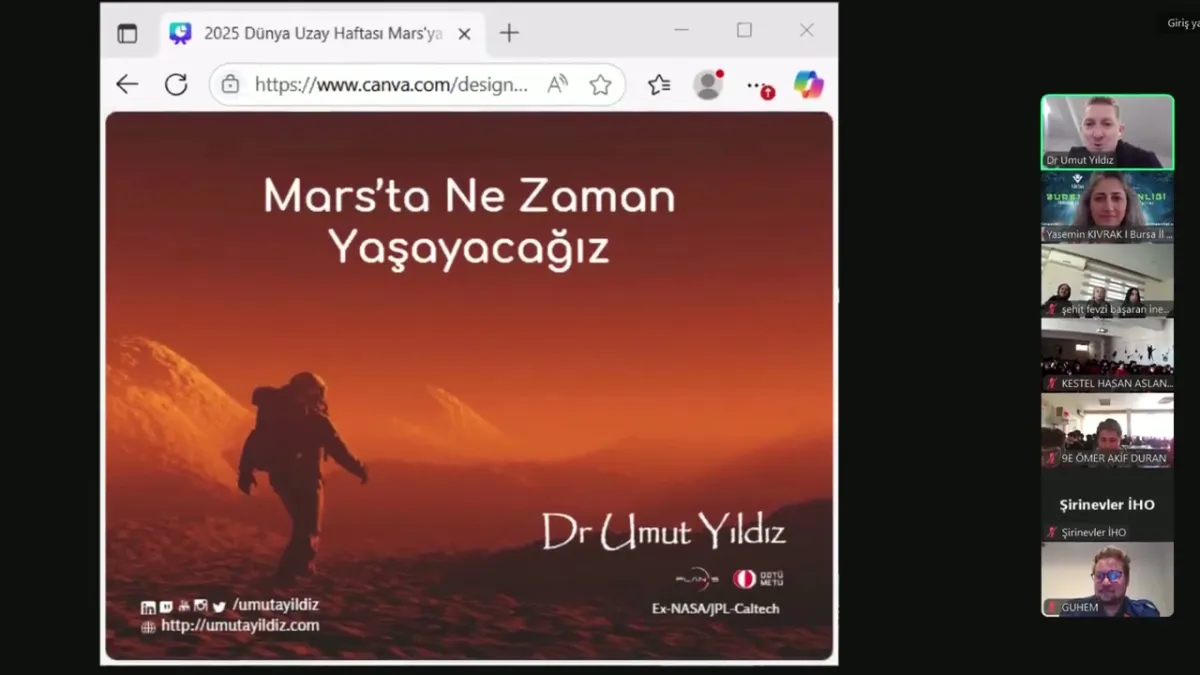Image resolution: width=1200 pixels, height=675 pixels.
Task: Open Settings and more ellipsis menu
Action: [758, 85]
